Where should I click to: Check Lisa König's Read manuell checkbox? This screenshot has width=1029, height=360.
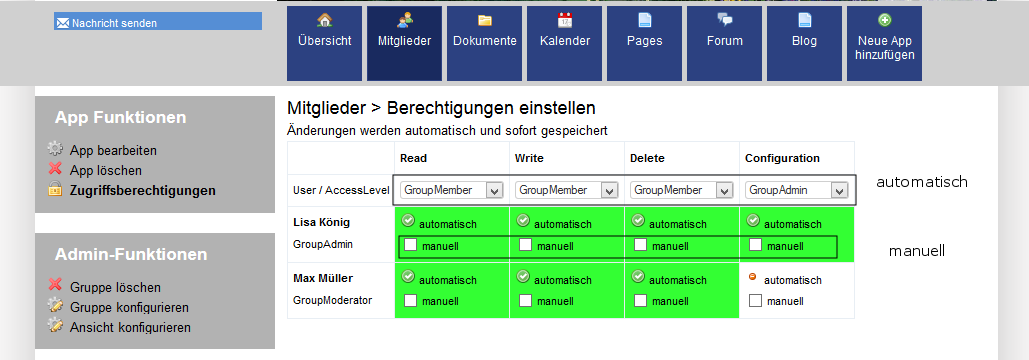pyautogui.click(x=410, y=245)
